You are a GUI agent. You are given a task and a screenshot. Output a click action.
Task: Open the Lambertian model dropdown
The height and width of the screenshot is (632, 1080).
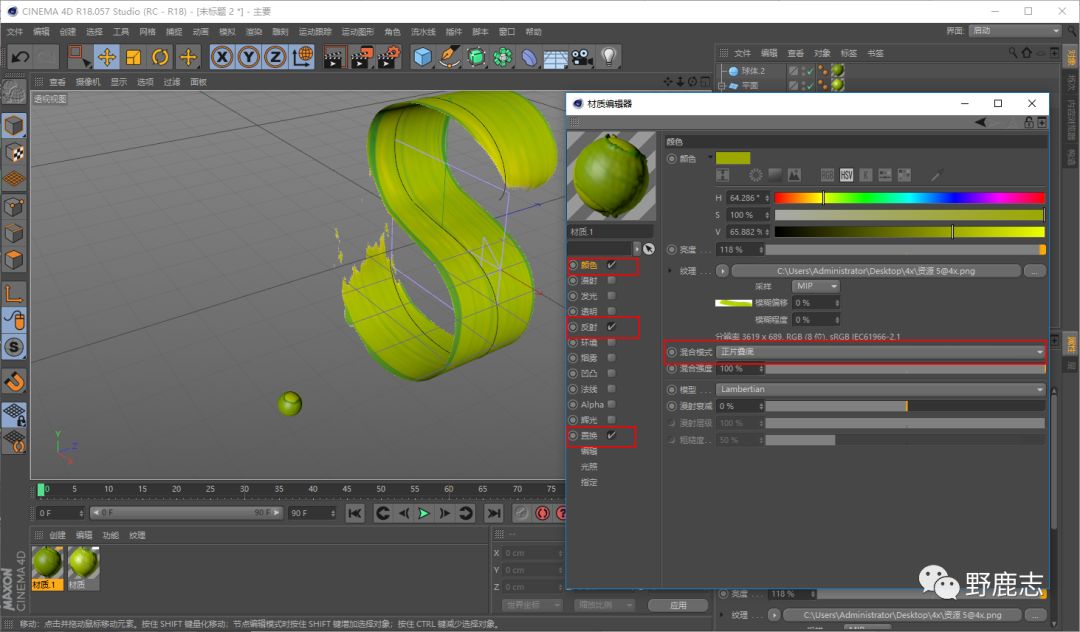(x=881, y=389)
